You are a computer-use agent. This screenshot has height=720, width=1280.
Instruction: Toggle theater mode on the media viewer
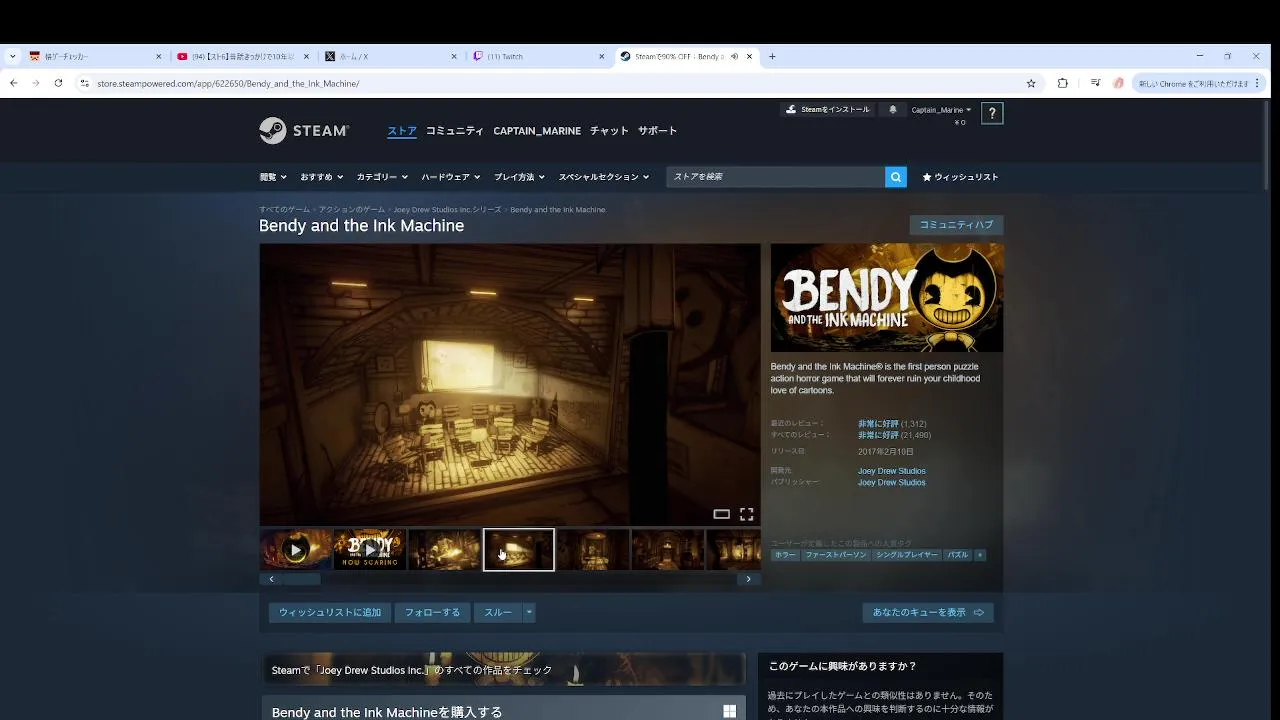click(721, 514)
